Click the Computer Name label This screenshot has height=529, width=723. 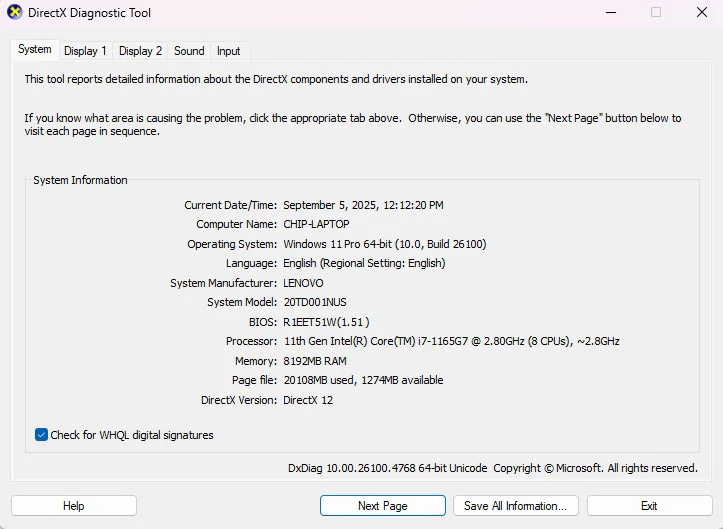(237, 224)
